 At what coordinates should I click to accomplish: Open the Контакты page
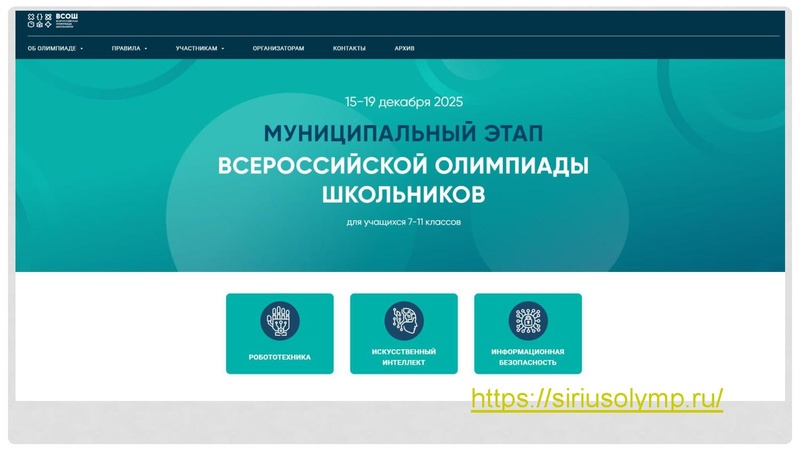349,48
